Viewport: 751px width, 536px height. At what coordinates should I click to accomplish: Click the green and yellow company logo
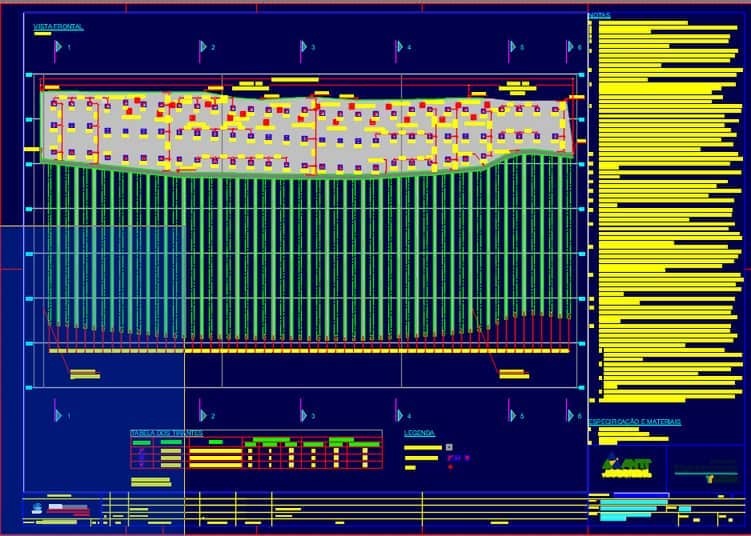627,467
